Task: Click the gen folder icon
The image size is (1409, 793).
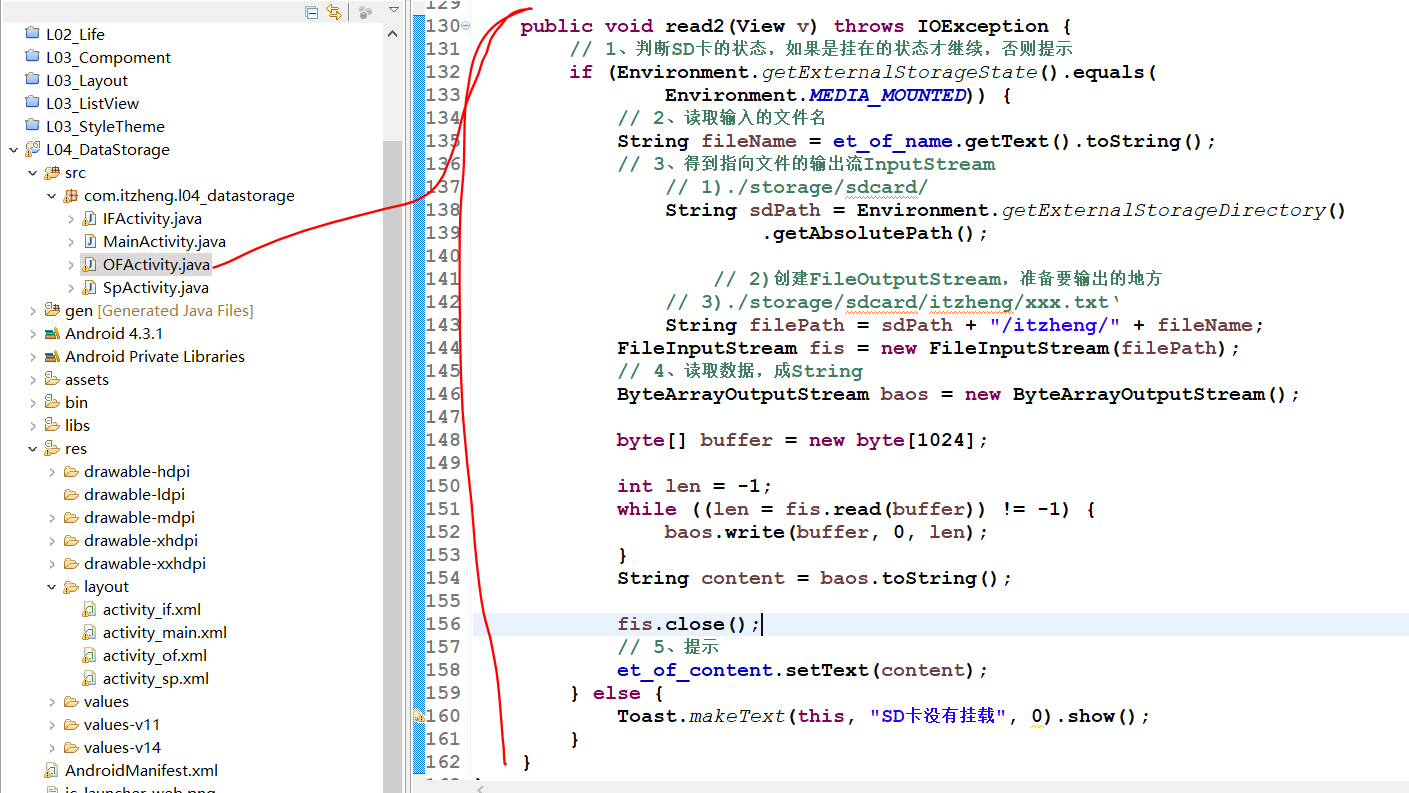Action: click(x=52, y=310)
